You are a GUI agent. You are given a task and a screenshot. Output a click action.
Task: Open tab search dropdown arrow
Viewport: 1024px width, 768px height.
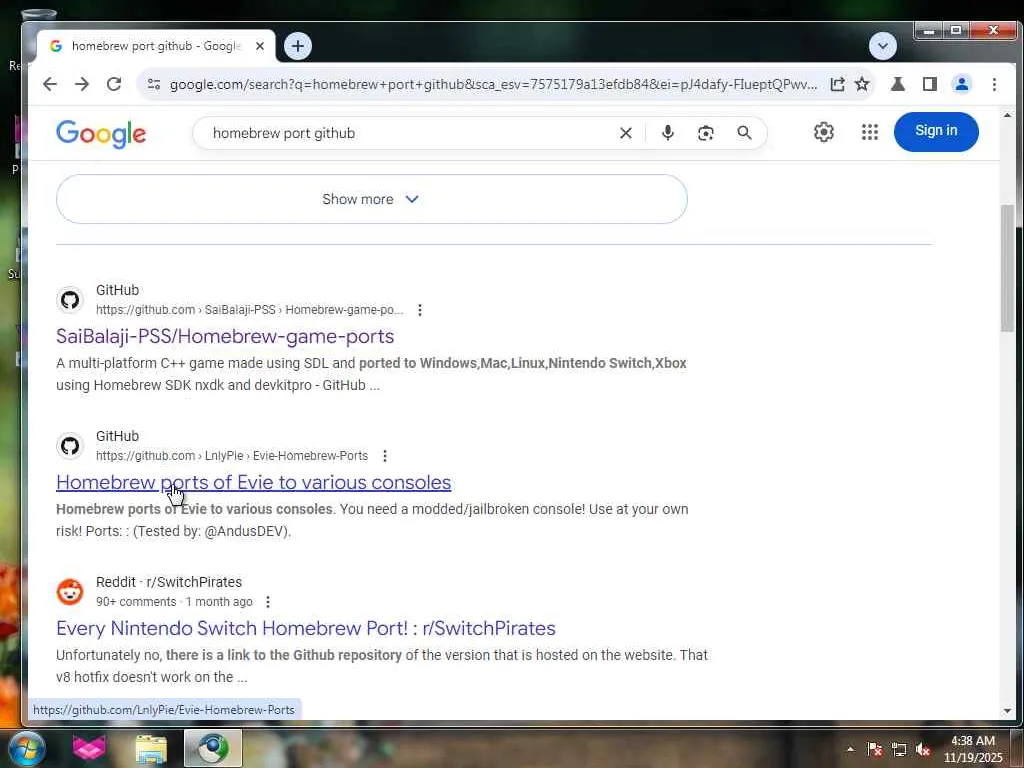[882, 46]
